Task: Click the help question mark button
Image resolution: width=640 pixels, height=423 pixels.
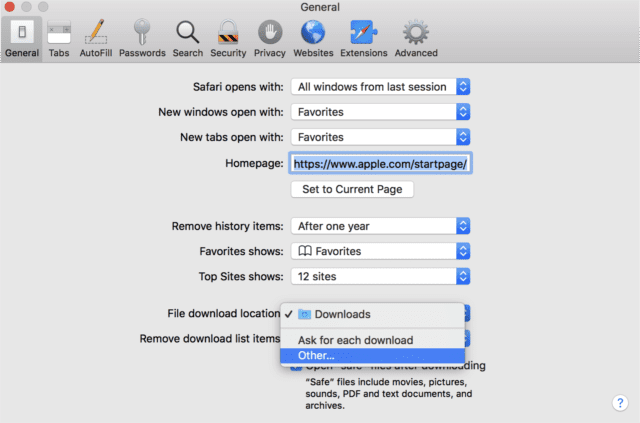Action: 619,402
